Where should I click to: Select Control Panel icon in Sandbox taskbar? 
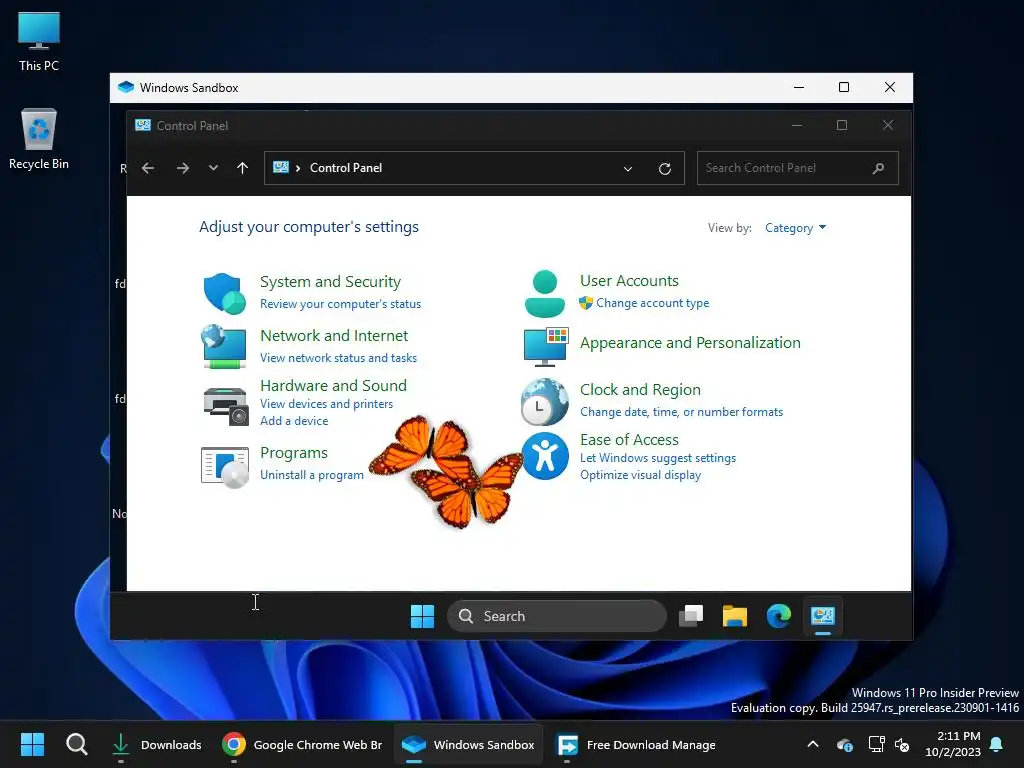[x=823, y=616]
